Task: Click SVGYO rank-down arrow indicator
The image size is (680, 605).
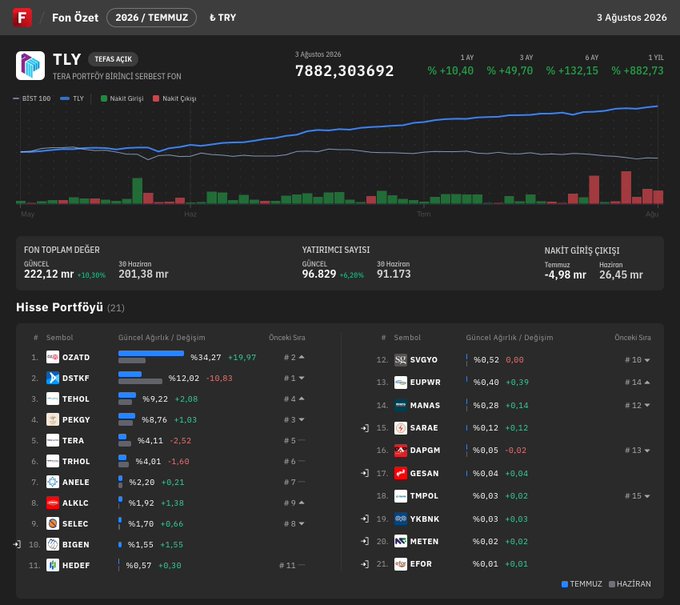Action: pos(647,360)
